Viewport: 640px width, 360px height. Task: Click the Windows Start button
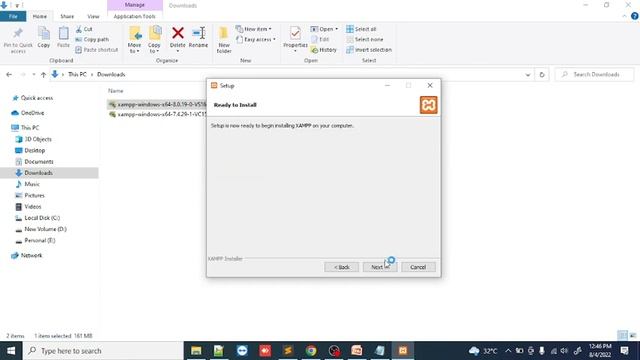[11, 351]
